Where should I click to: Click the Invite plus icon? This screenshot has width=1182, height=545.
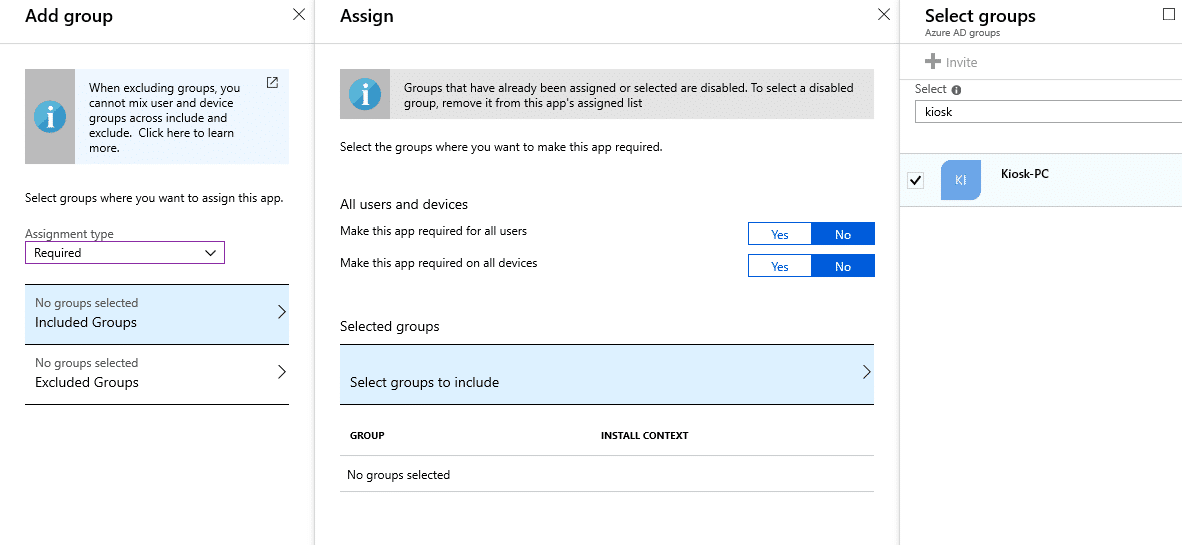pos(933,62)
